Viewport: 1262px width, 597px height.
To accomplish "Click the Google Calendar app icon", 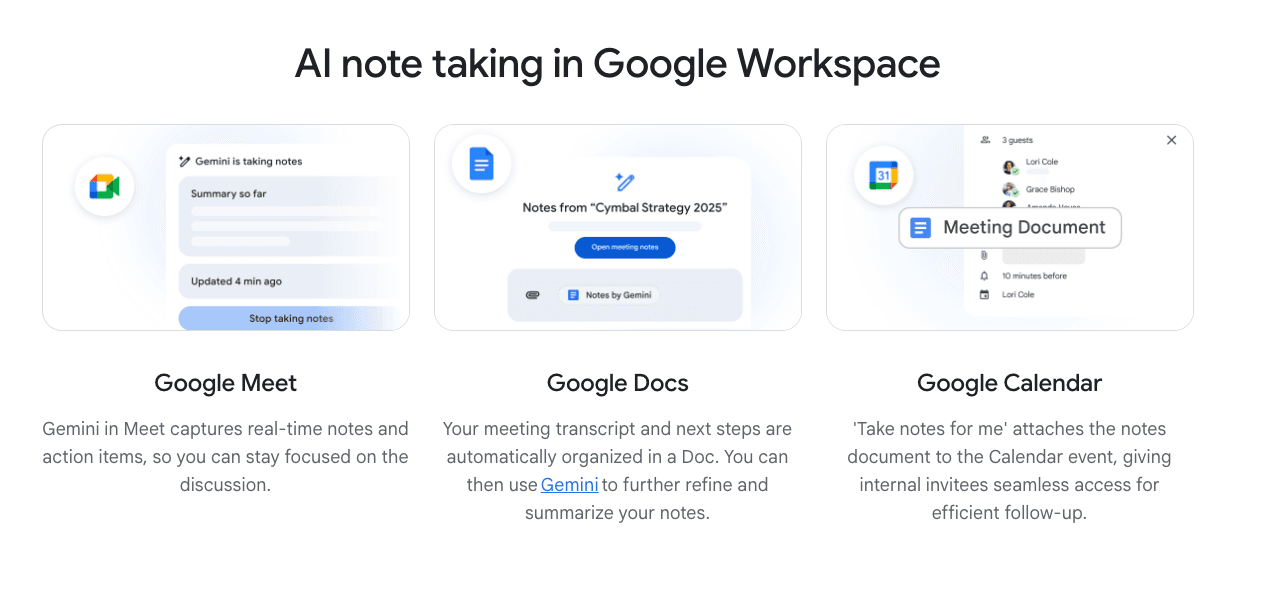I will point(883,176).
